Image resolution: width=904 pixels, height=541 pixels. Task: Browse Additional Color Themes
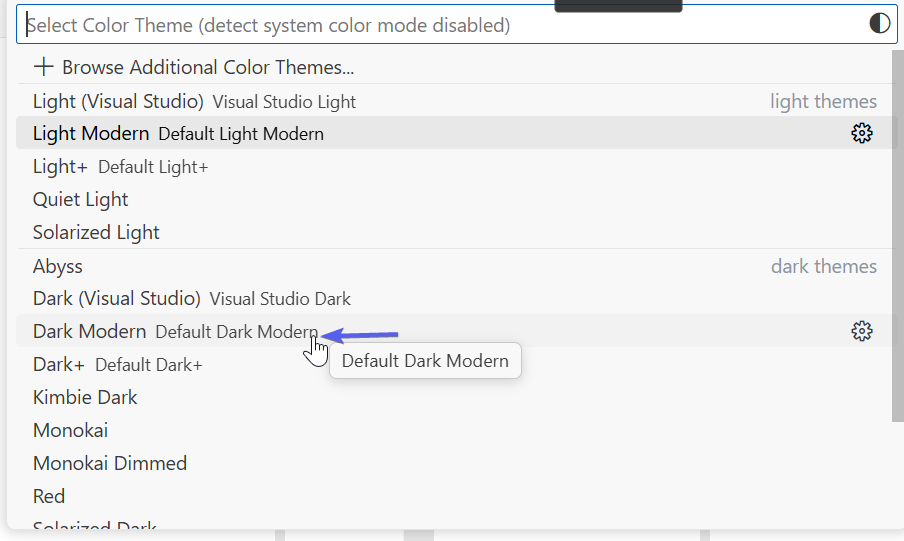point(207,67)
